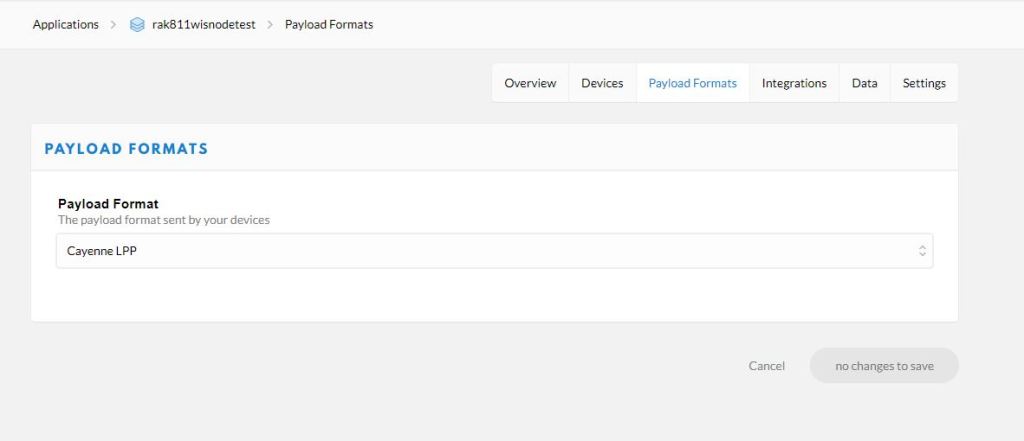Click the Payload Formats breadcrumb item
The image size is (1024, 441).
(329, 24)
